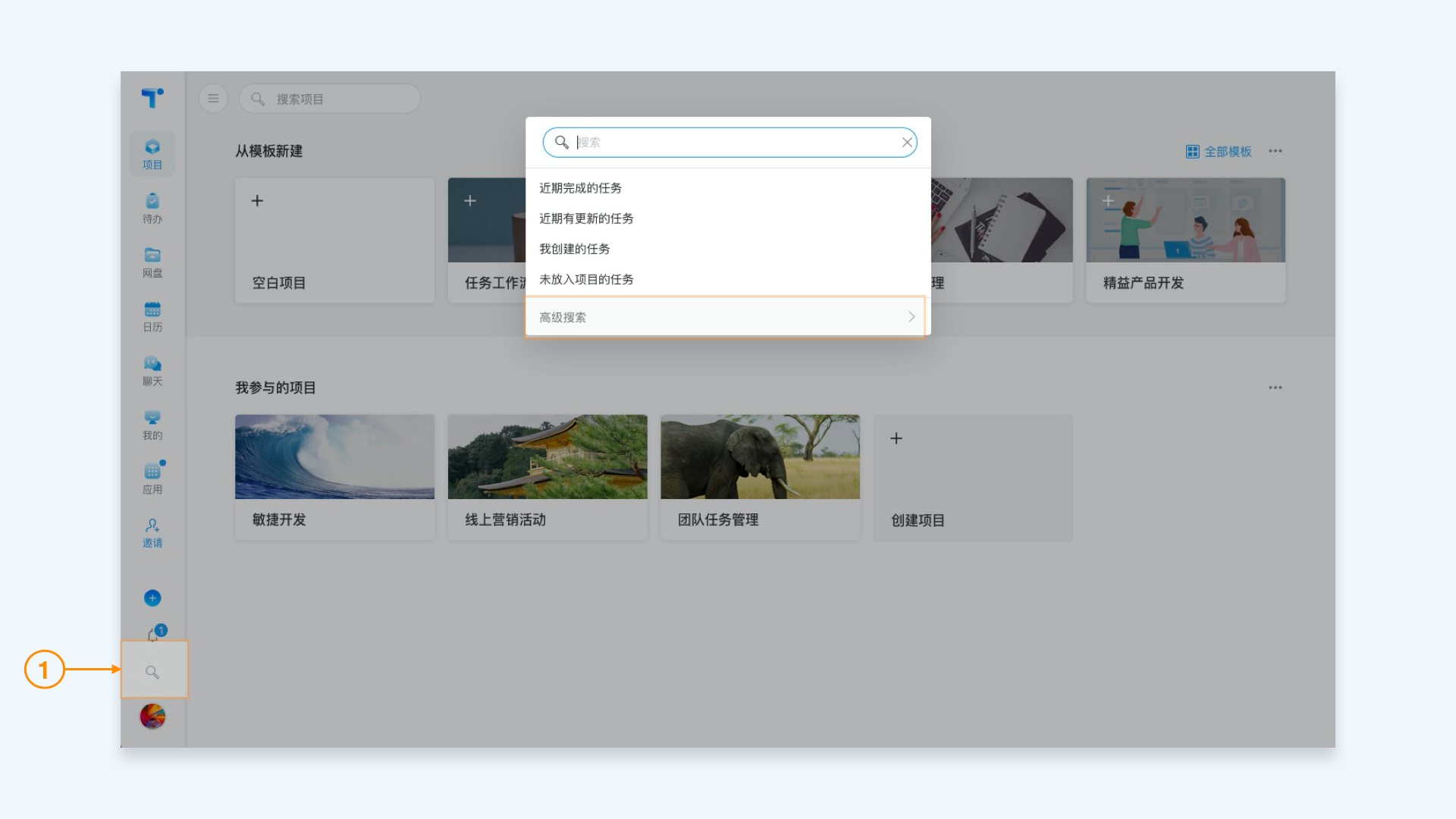Click the magnifier search icon in sidebar
The width and height of the screenshot is (1456, 819).
(152, 672)
